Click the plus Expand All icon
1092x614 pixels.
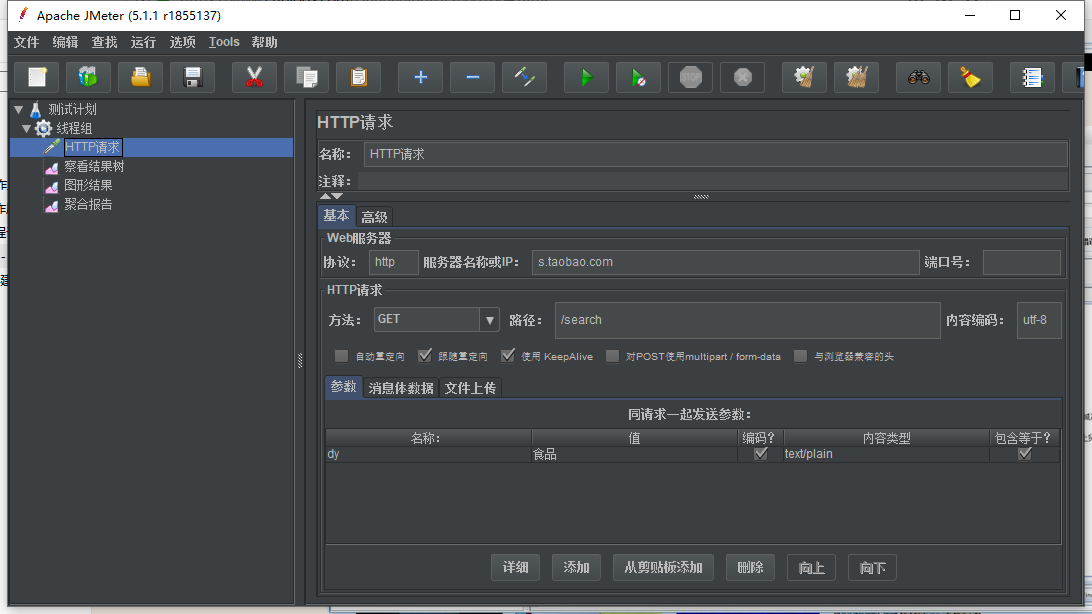420,77
